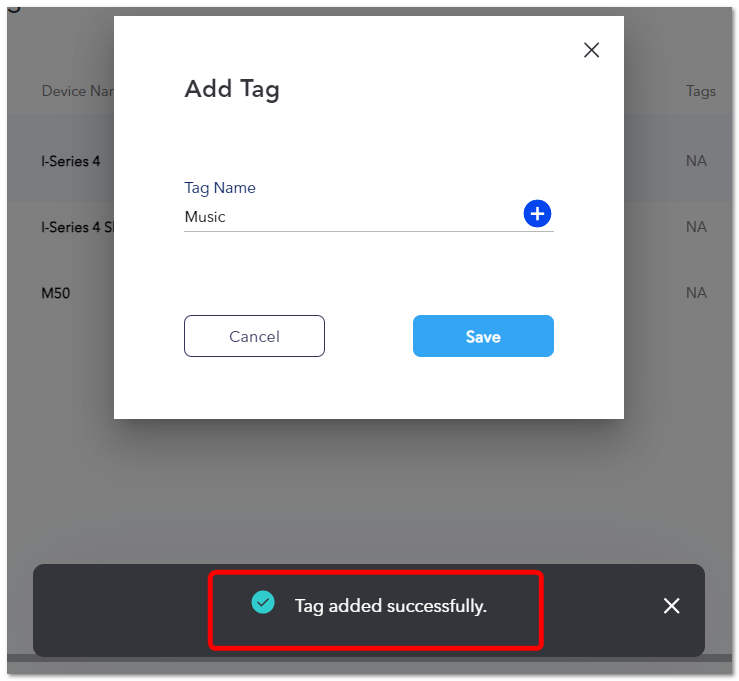Viewport: 739px width, 681px height.
Task: Click the Add Tag dialog title
Action: [x=232, y=89]
